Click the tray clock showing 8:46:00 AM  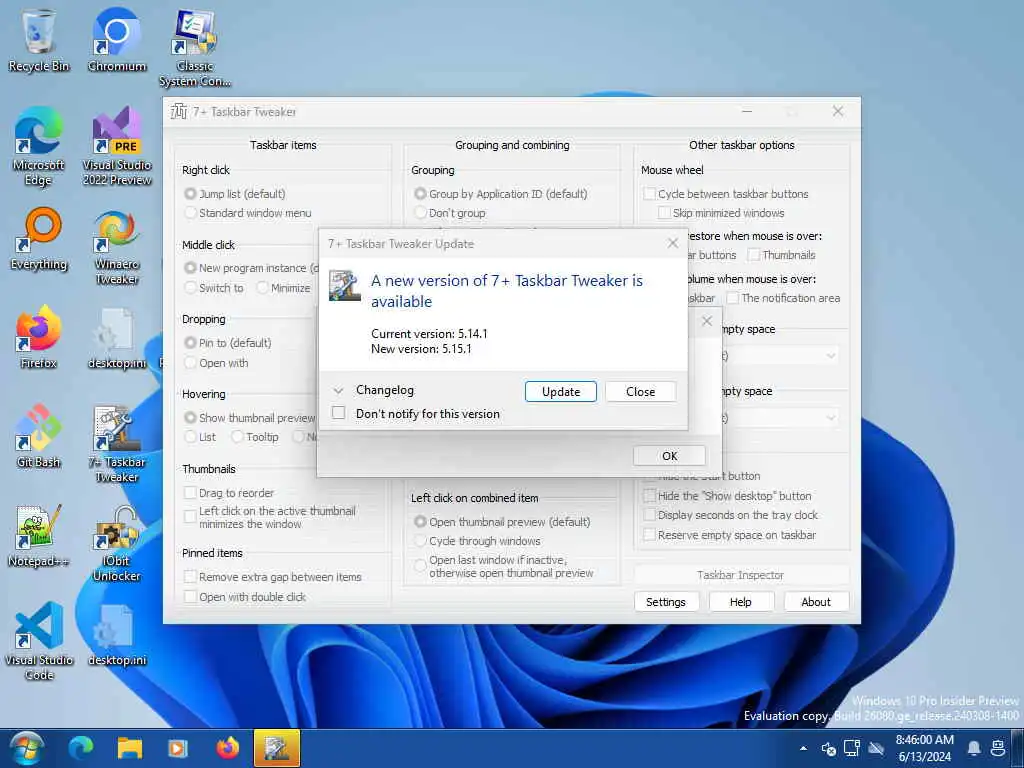[924, 748]
